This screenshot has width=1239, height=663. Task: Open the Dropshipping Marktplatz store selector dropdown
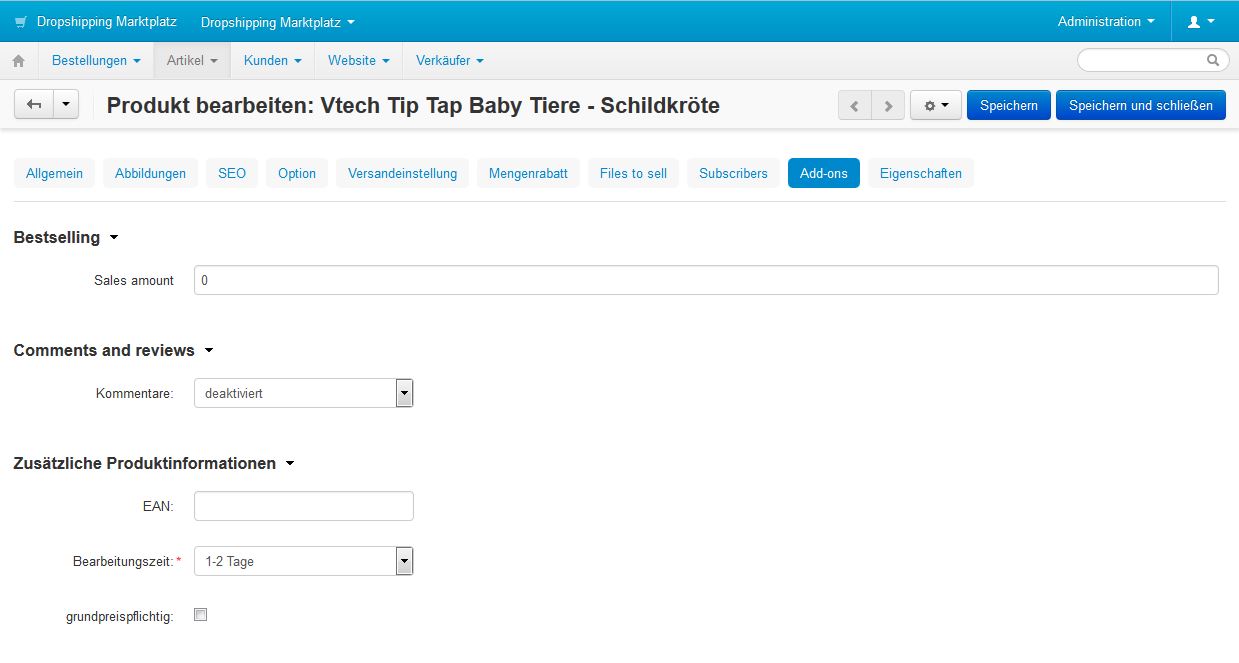[x=278, y=21]
